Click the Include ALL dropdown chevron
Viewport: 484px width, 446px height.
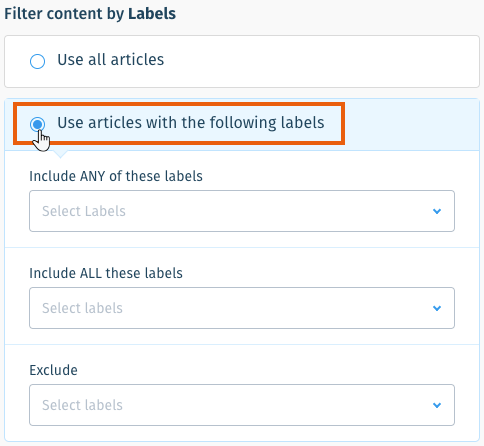pyautogui.click(x=437, y=308)
